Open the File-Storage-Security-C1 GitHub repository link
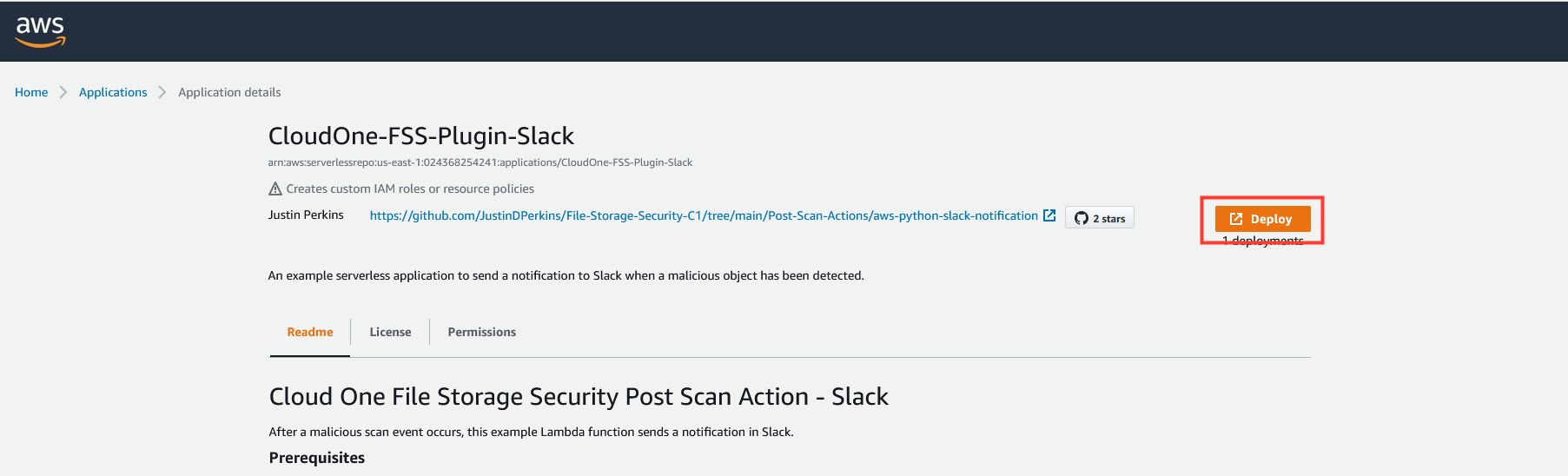Viewport: 1568px width, 476px height. tap(704, 215)
